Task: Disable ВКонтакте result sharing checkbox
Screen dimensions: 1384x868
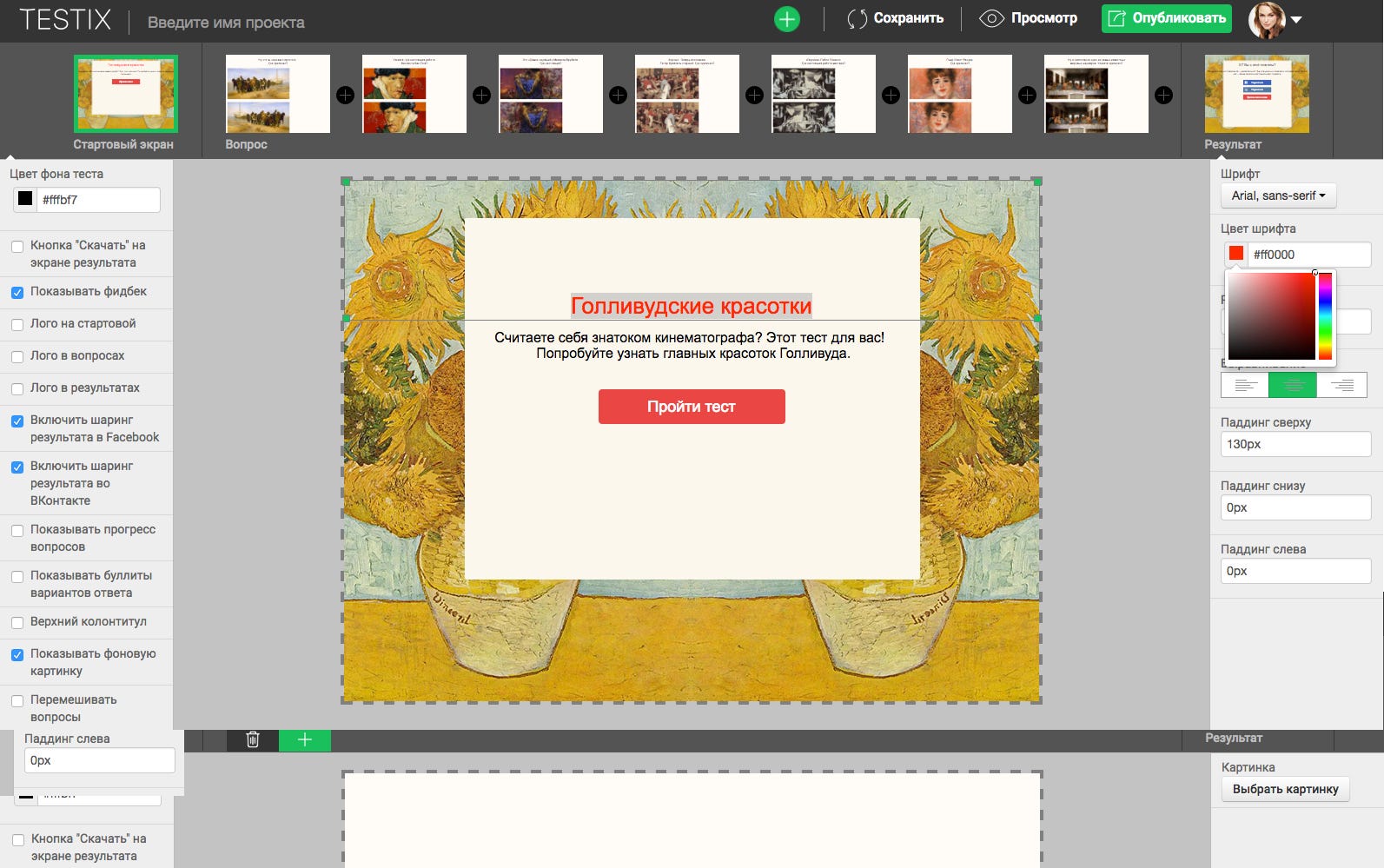Action: 17,467
